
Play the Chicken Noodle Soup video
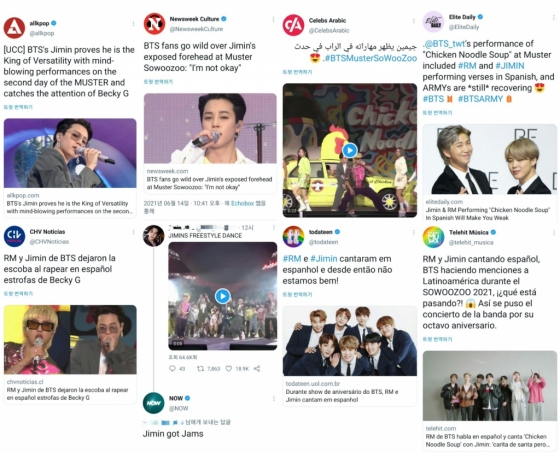(x=350, y=150)
